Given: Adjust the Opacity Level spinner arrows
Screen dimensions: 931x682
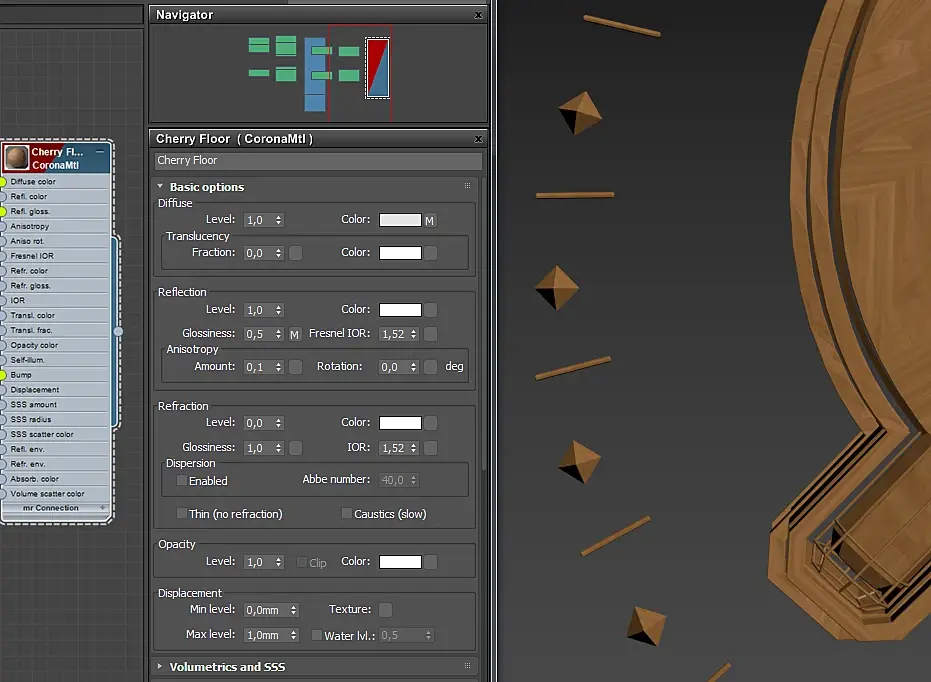Looking at the screenshot, I should (x=278, y=562).
